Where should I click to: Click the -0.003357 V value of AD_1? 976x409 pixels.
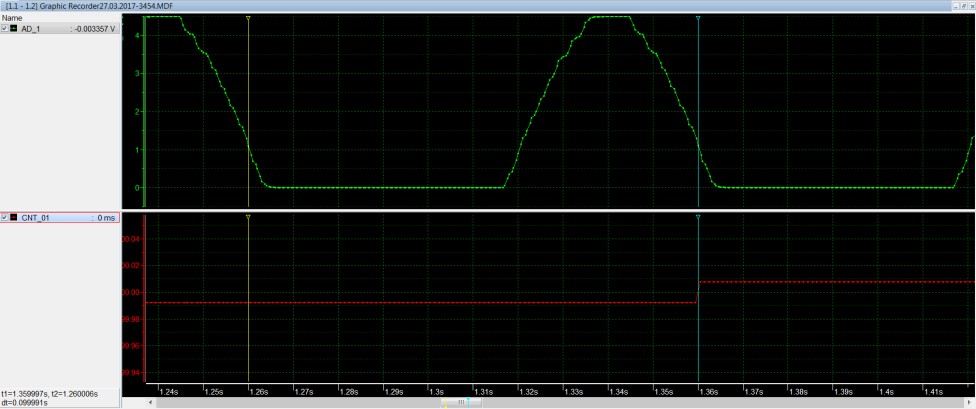93,29
